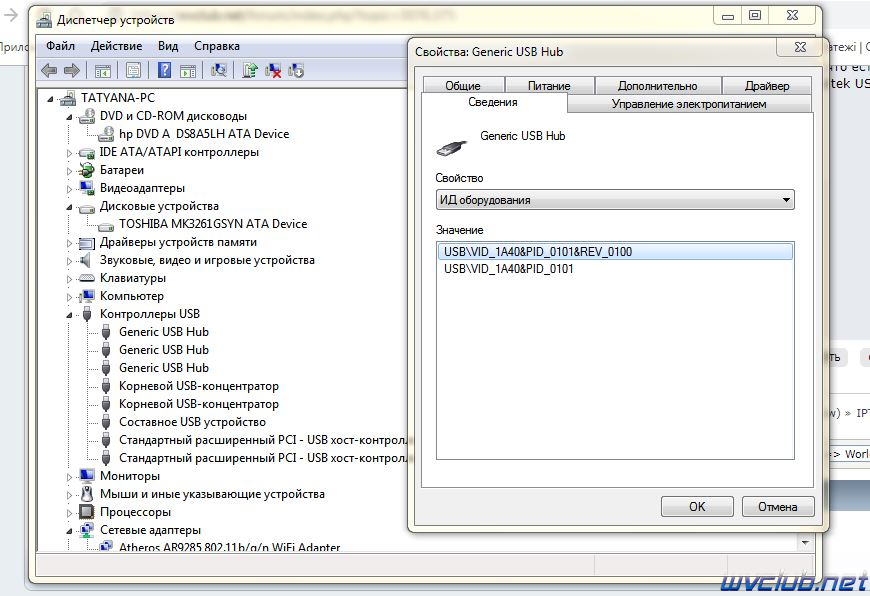The height and width of the screenshot is (596, 870).
Task: Click the keyboard icon beside Клавиатуры
Action: [87, 278]
